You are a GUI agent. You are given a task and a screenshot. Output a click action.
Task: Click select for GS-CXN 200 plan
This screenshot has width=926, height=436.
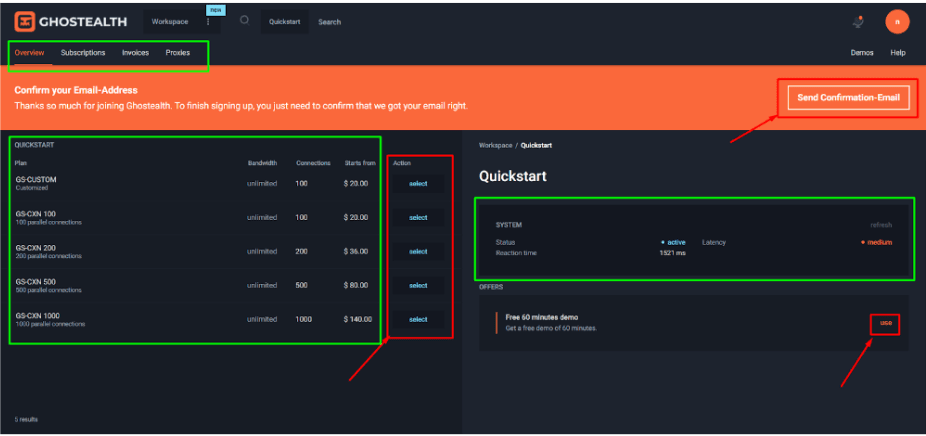tap(418, 252)
